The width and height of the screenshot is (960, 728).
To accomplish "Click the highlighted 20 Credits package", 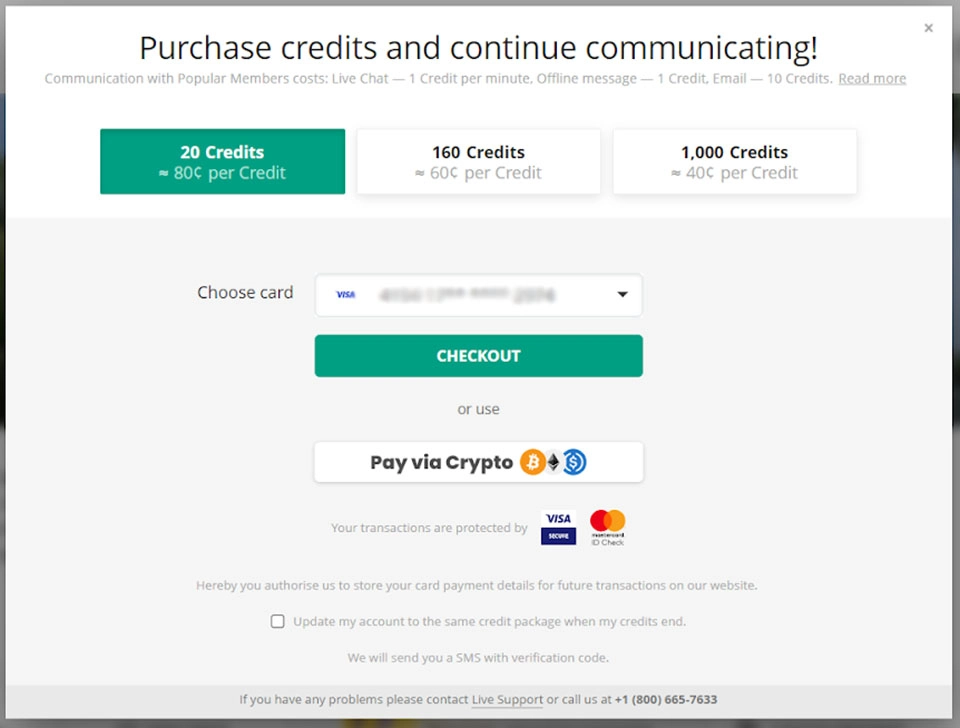I will click(222, 162).
